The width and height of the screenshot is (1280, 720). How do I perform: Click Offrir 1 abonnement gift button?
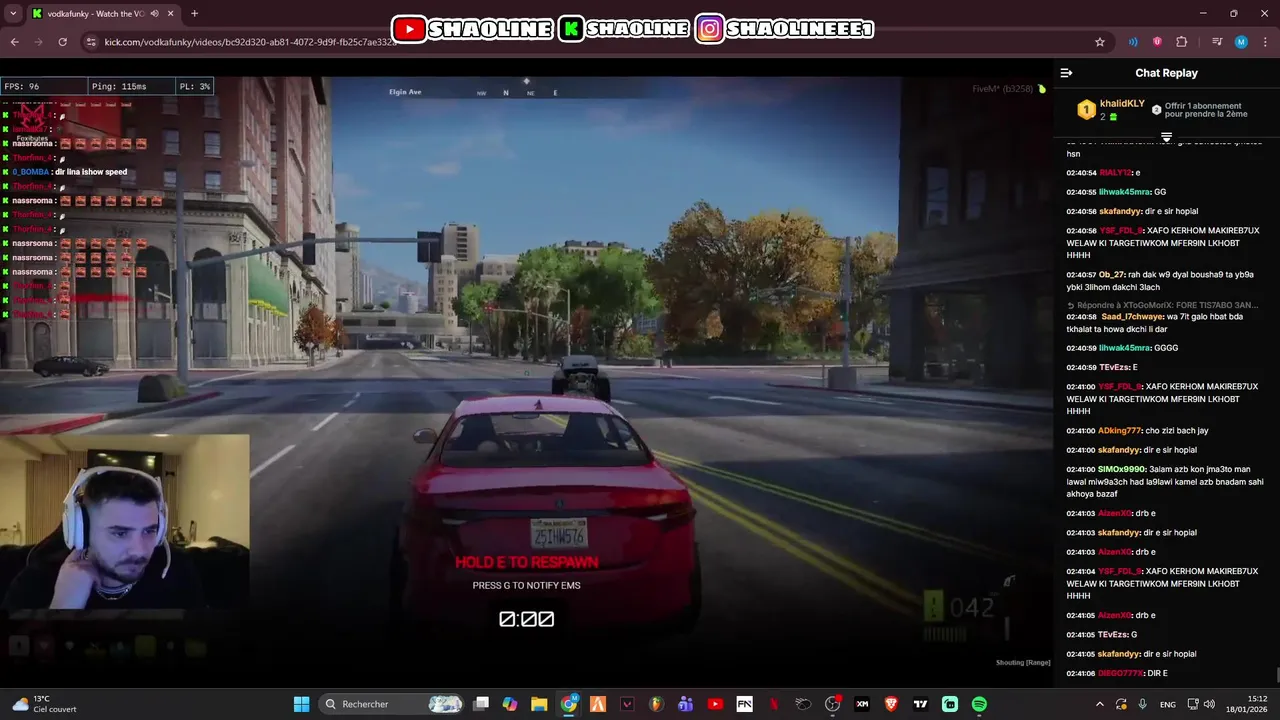pyautogui.click(x=1200, y=110)
